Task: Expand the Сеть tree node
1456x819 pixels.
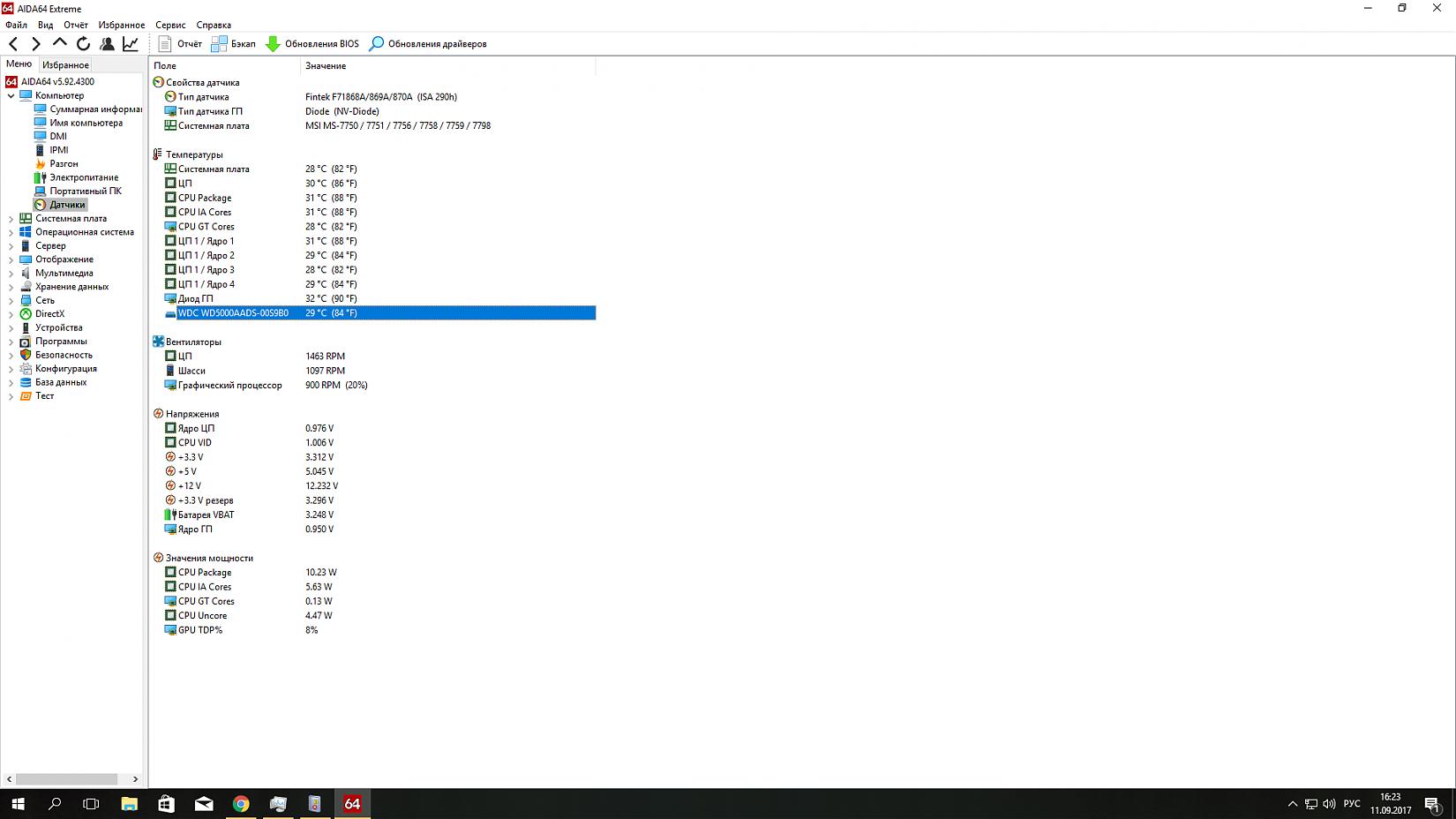Action: [x=11, y=300]
